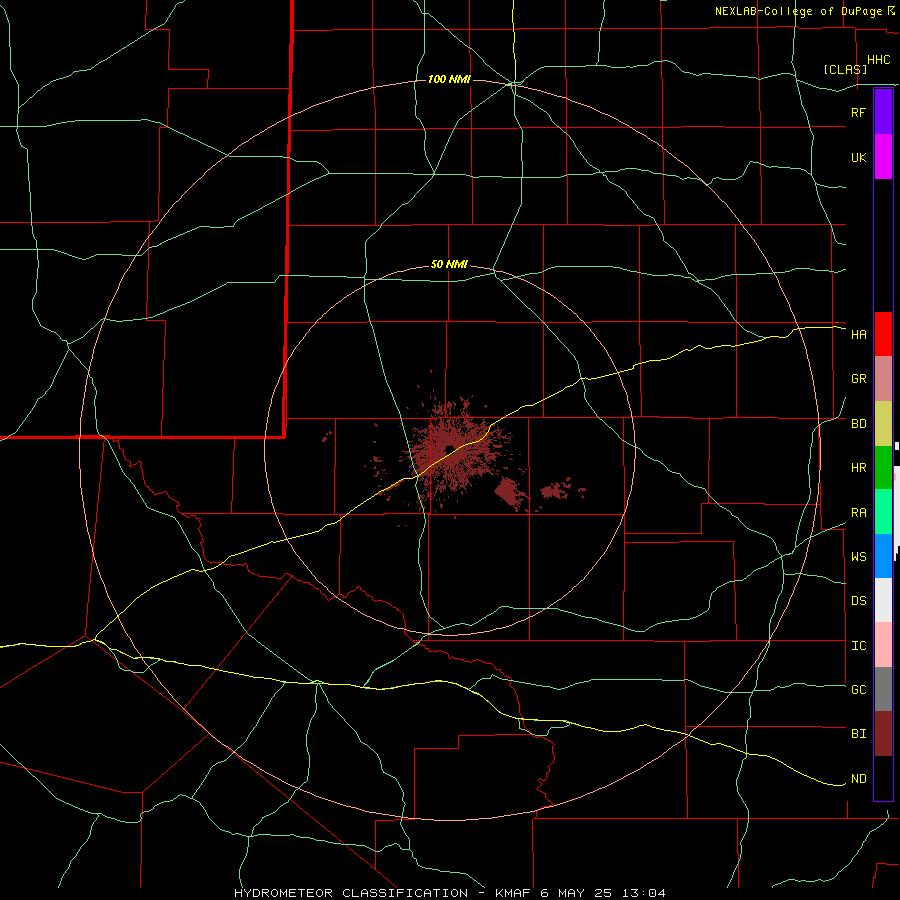Click the HA red legend swatch
The image size is (900, 900).
point(883,334)
